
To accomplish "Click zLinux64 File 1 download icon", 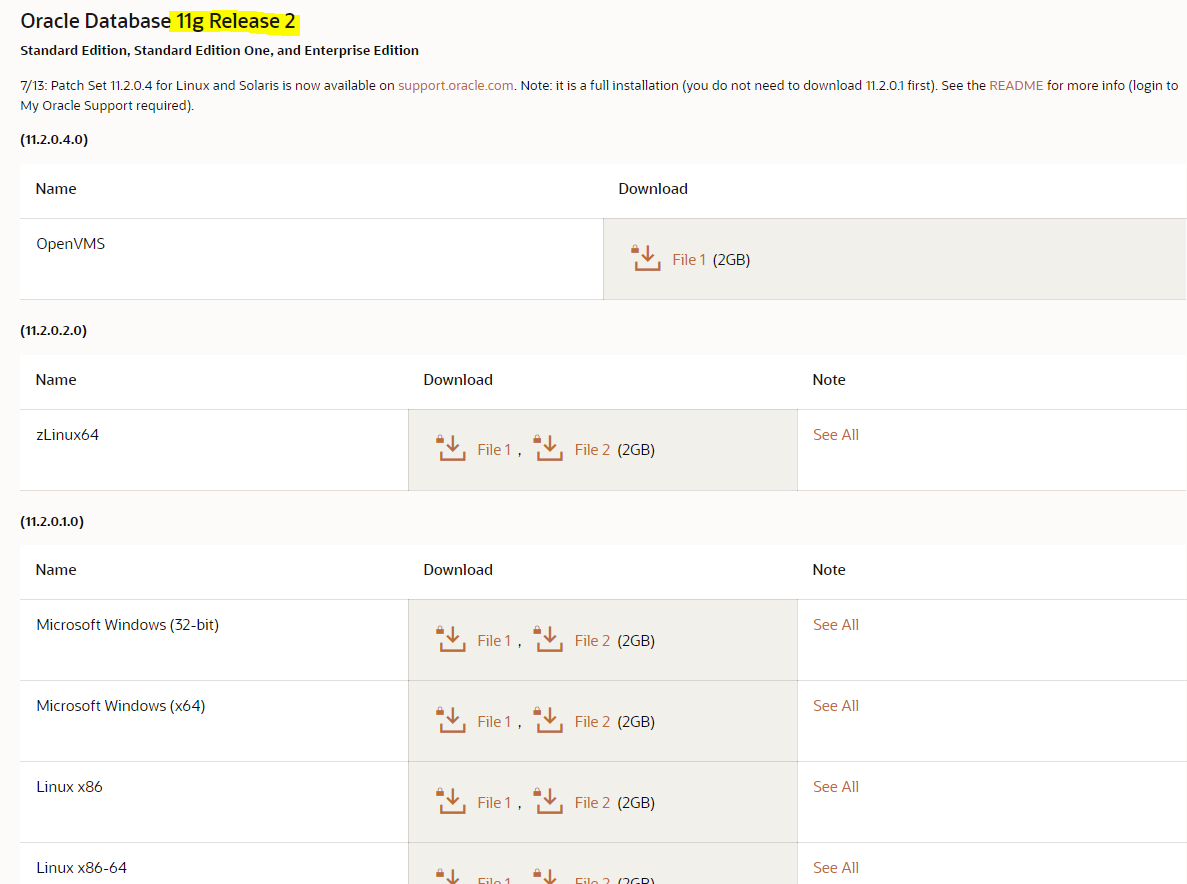I will pyautogui.click(x=450, y=448).
